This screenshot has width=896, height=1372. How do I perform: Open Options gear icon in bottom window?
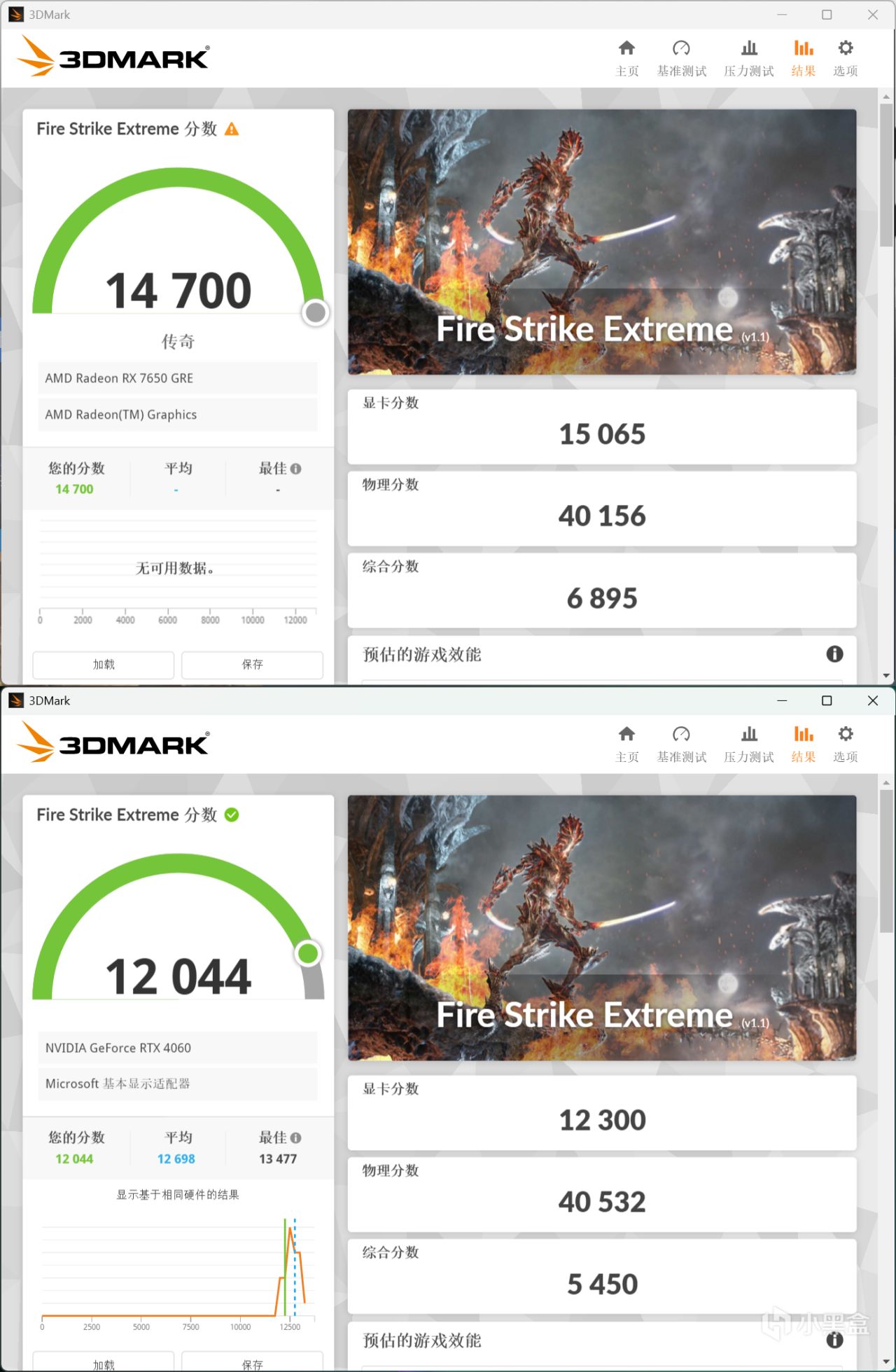pos(846,734)
